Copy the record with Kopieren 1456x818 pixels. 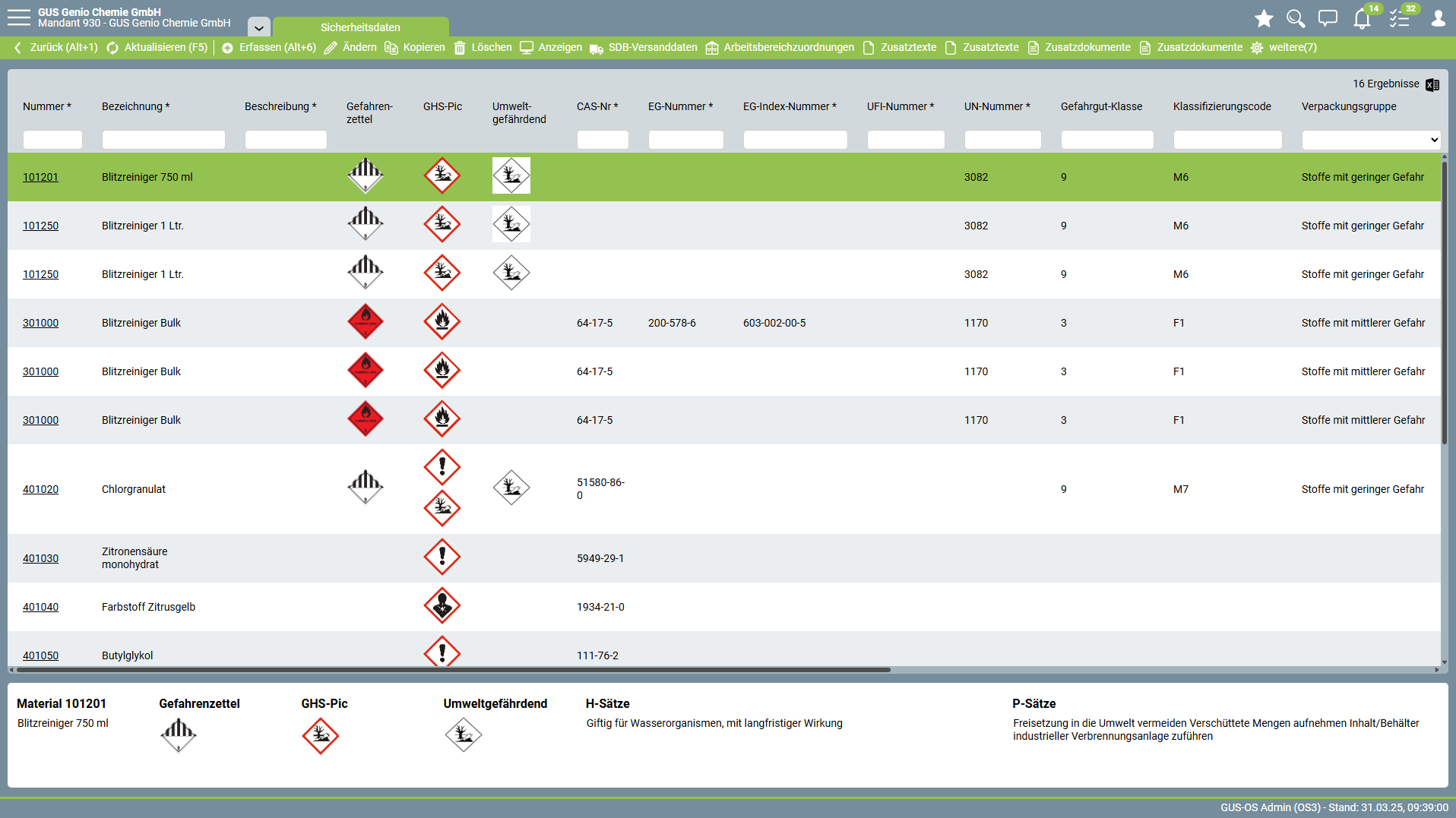415,47
